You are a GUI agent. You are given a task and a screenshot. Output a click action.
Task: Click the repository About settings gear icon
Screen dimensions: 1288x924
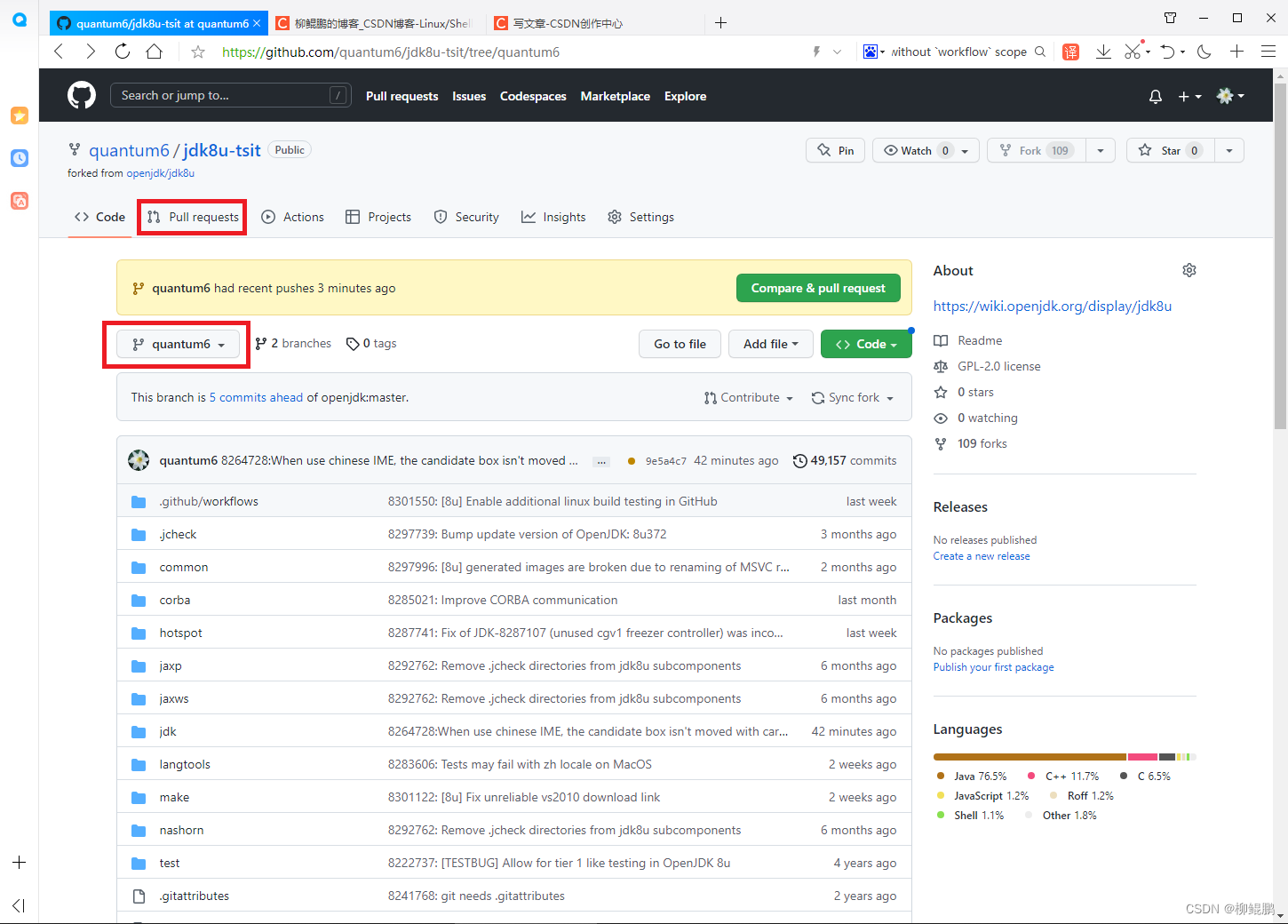click(x=1189, y=270)
